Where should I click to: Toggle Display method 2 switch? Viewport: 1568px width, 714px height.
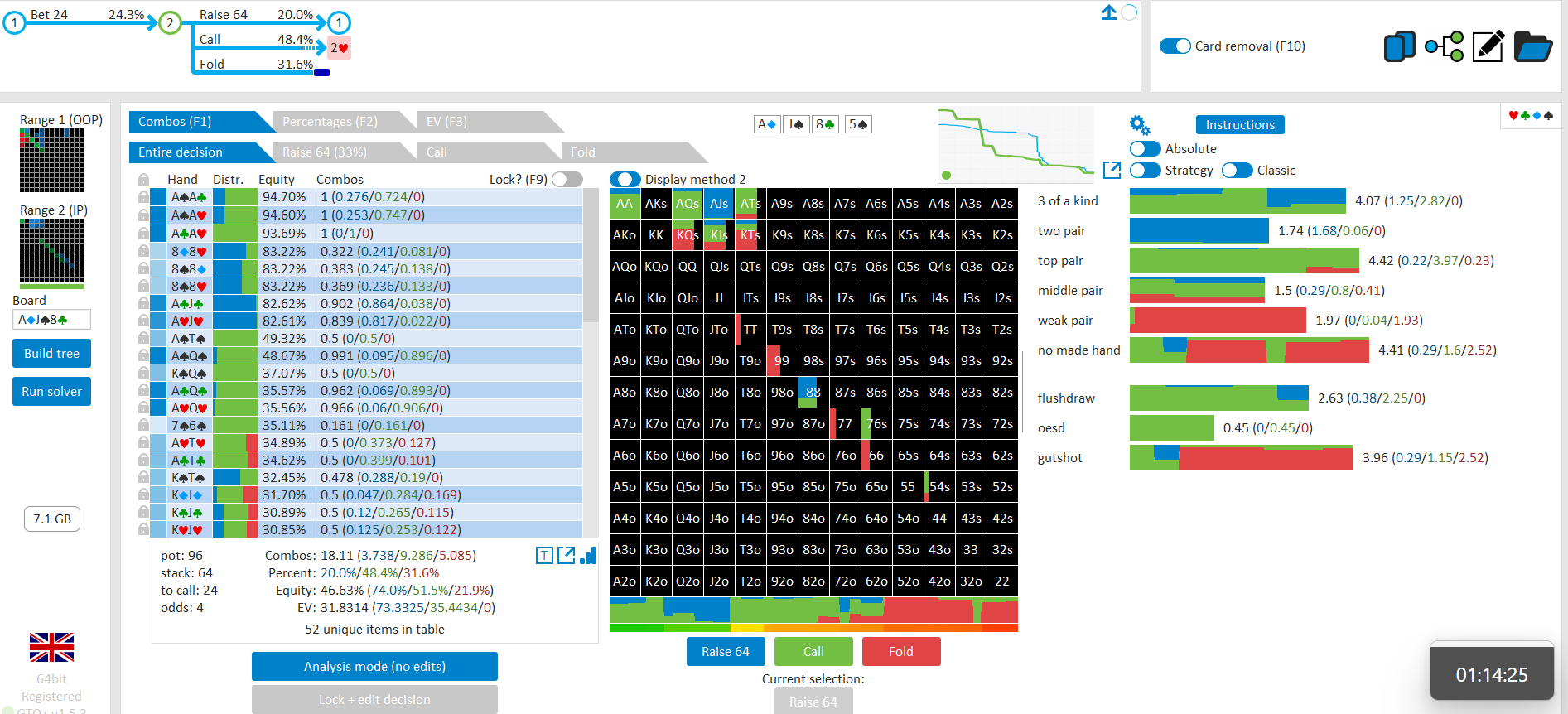[625, 179]
